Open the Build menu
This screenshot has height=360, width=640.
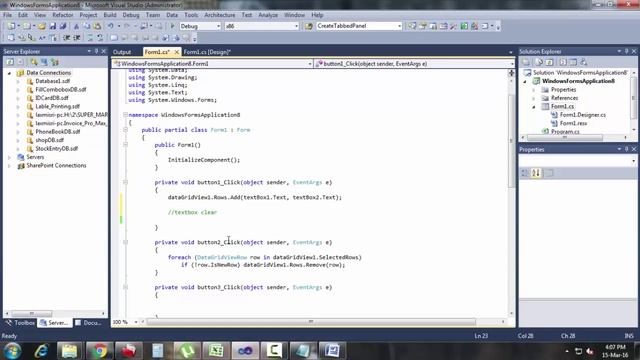110,15
